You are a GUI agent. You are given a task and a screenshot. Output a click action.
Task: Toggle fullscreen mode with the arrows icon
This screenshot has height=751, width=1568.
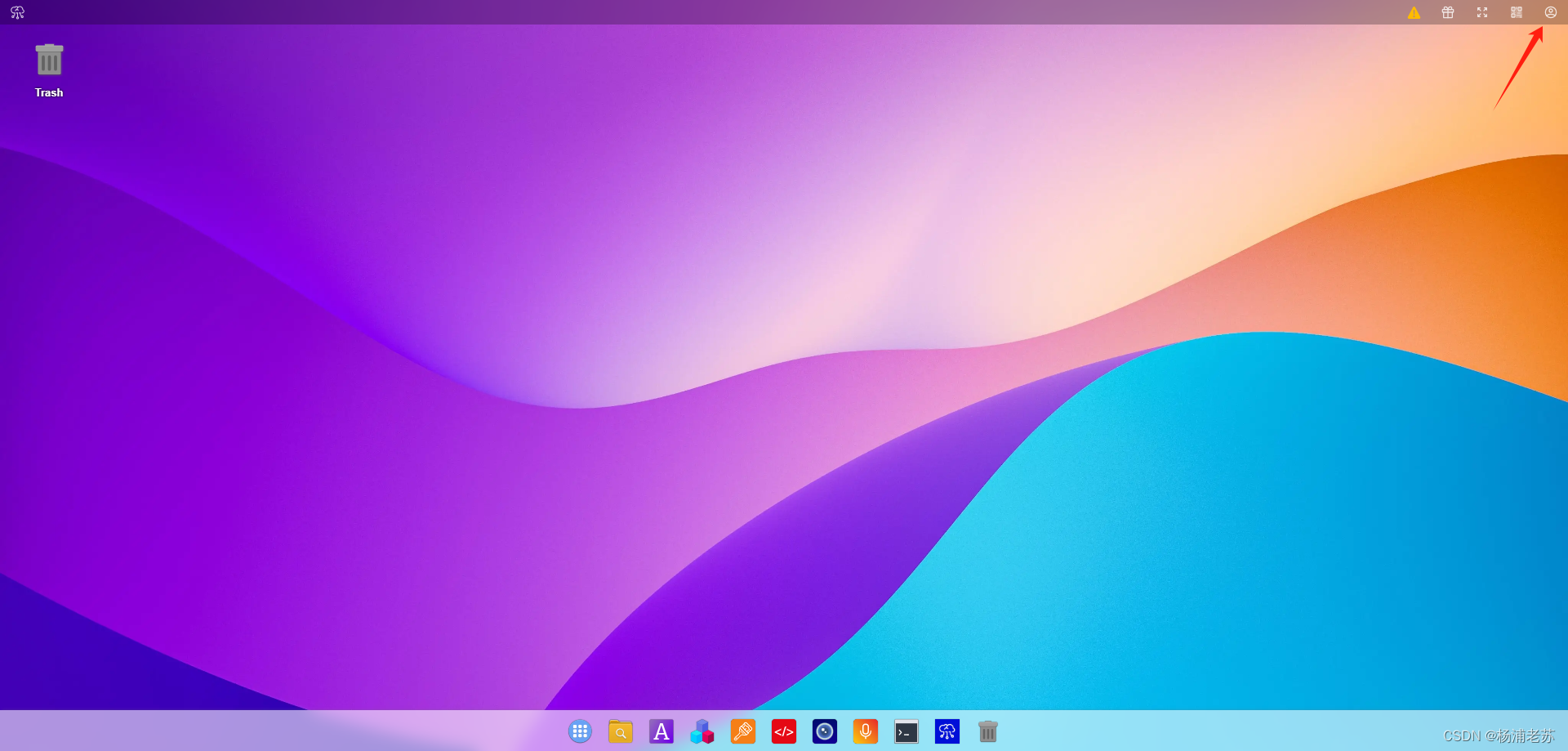(1482, 12)
